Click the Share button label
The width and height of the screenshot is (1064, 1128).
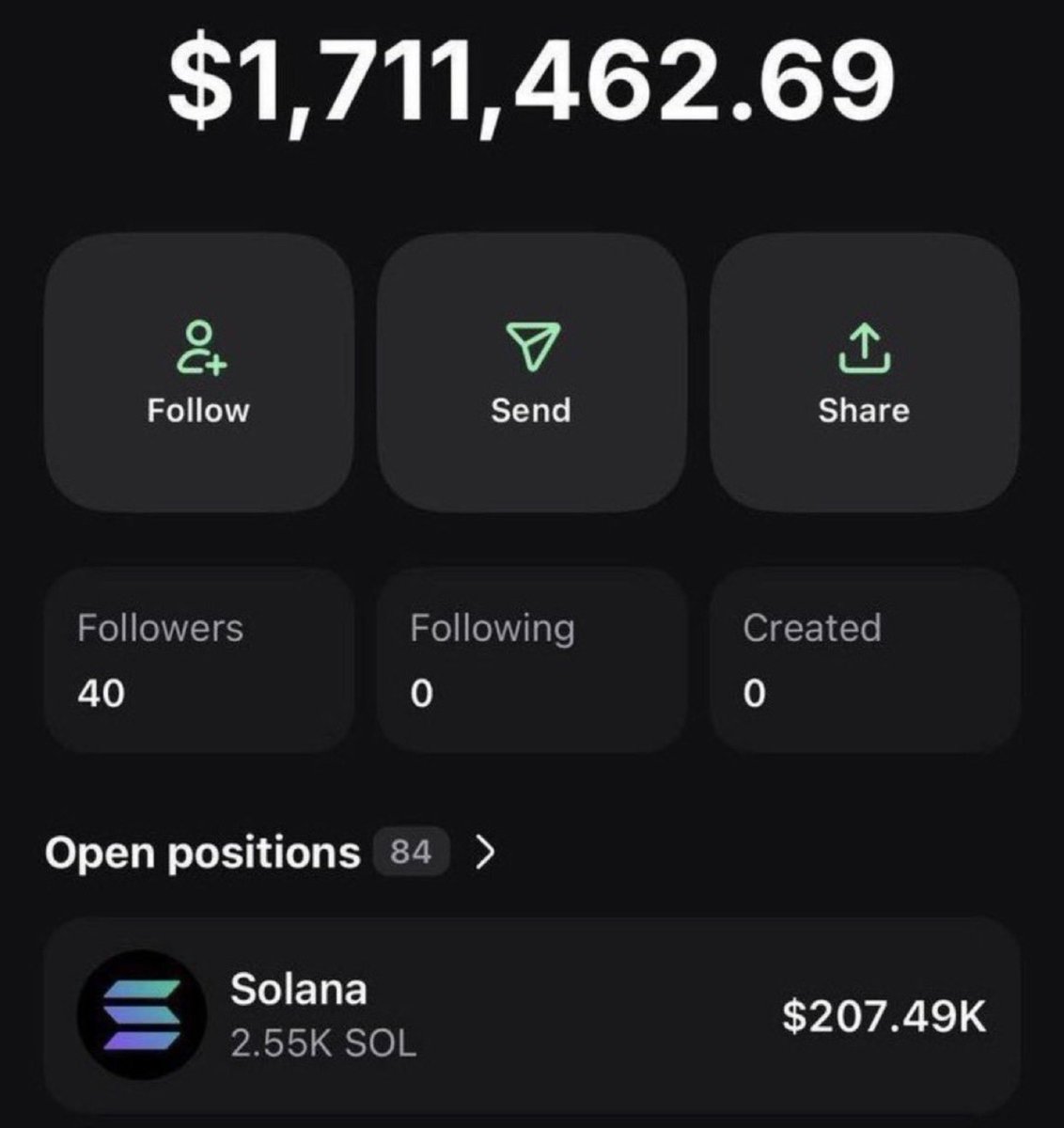pos(864,411)
